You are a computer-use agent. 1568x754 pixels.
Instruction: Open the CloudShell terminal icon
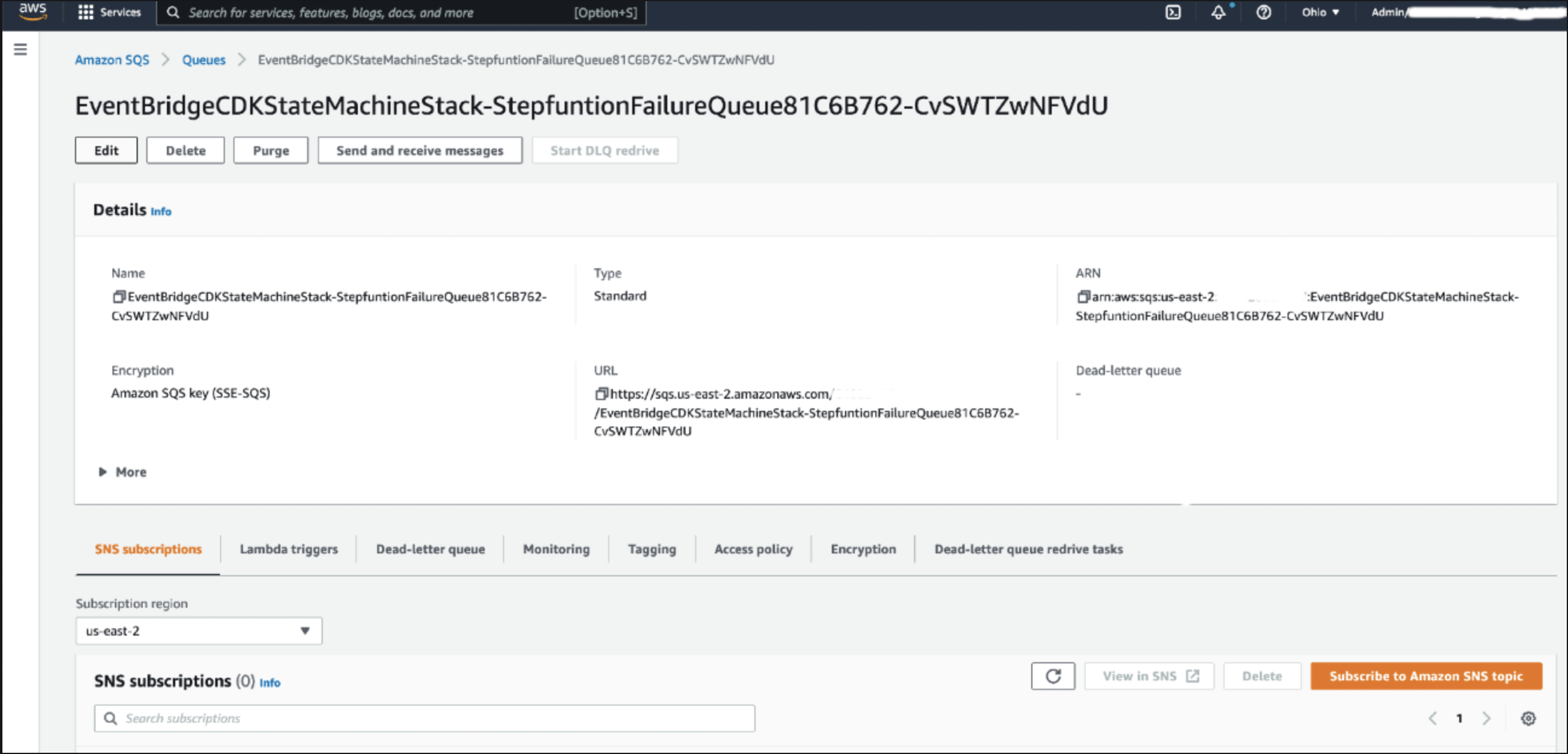point(1173,12)
